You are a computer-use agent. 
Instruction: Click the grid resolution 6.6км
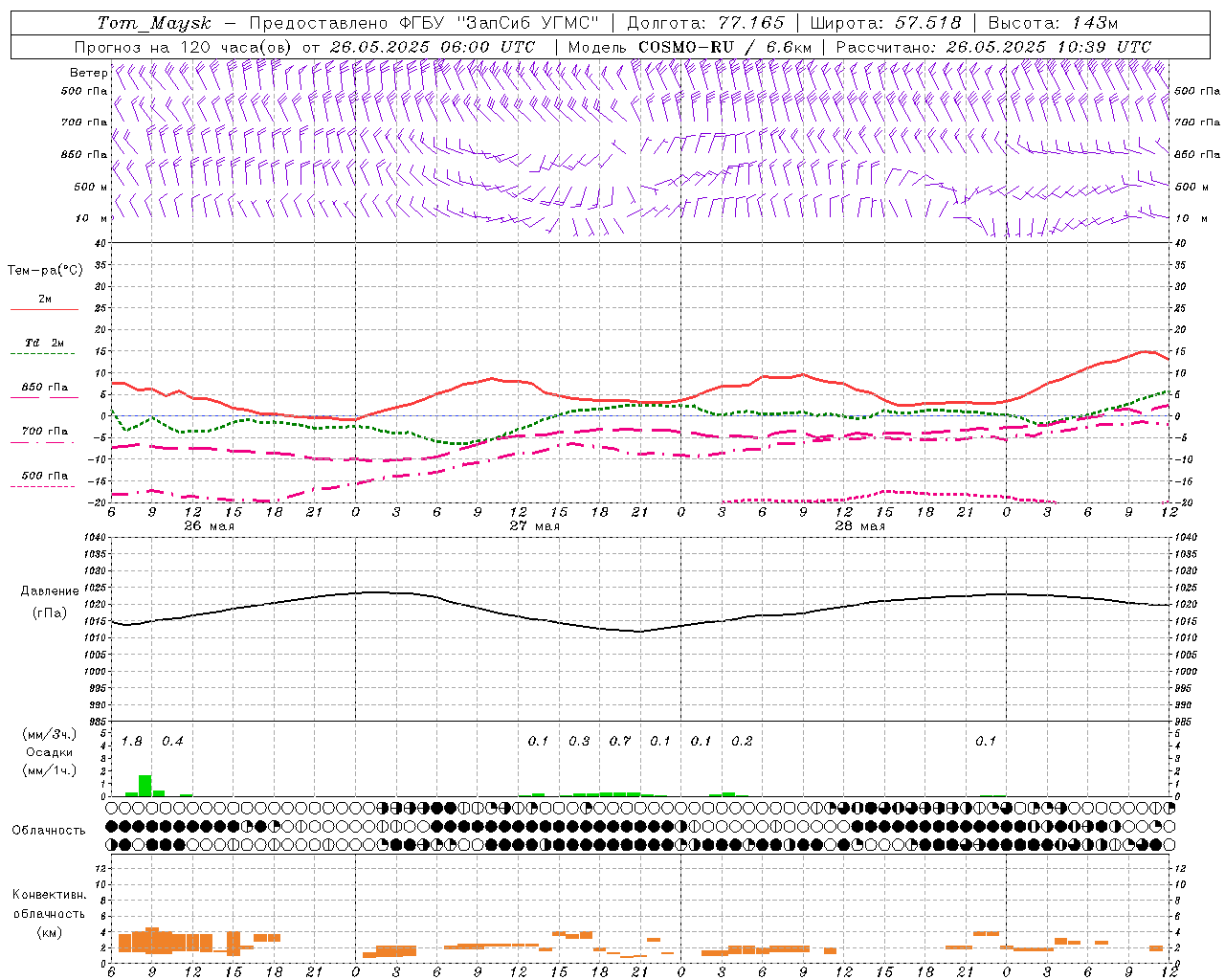point(790,47)
